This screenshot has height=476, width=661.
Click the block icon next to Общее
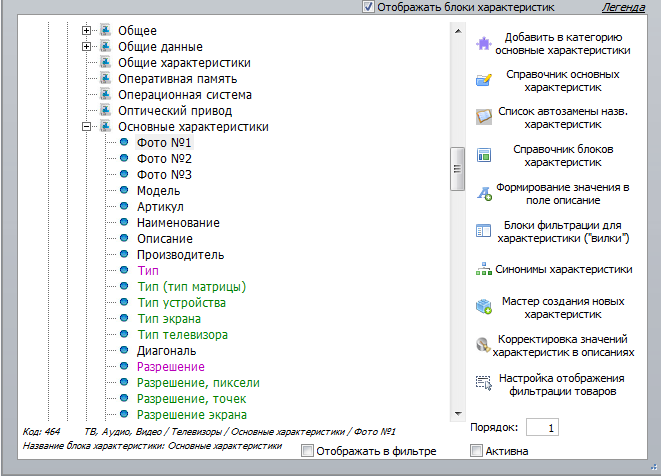(x=105, y=30)
